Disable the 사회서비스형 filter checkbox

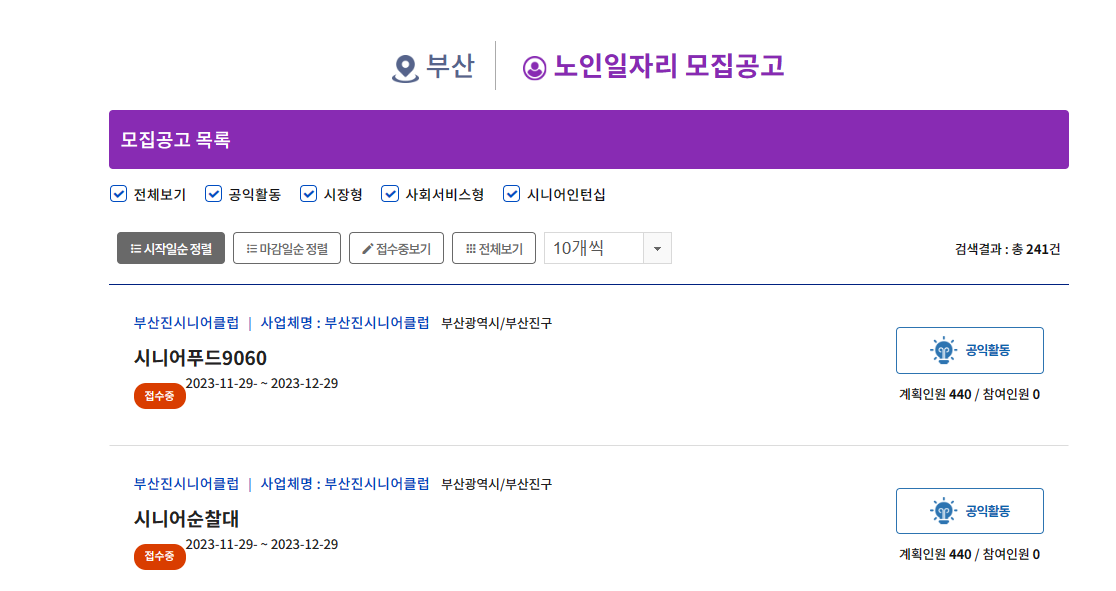tap(389, 194)
